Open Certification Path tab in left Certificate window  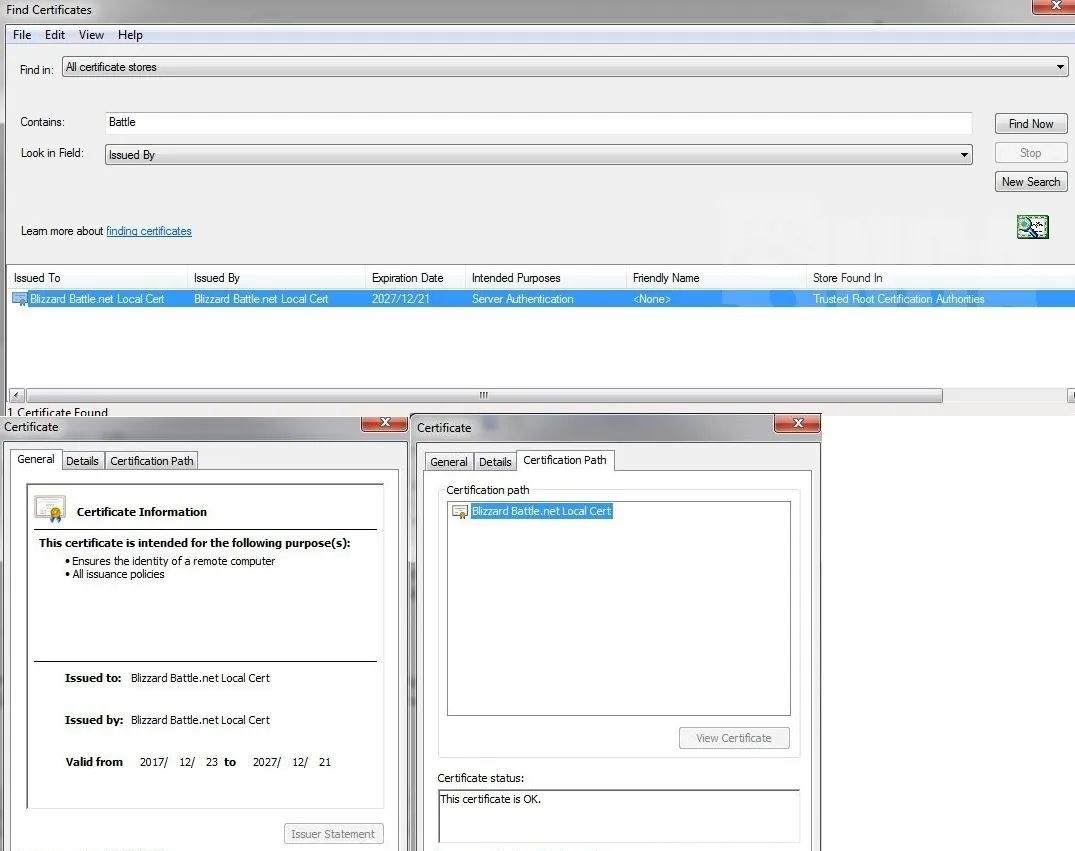coord(152,461)
